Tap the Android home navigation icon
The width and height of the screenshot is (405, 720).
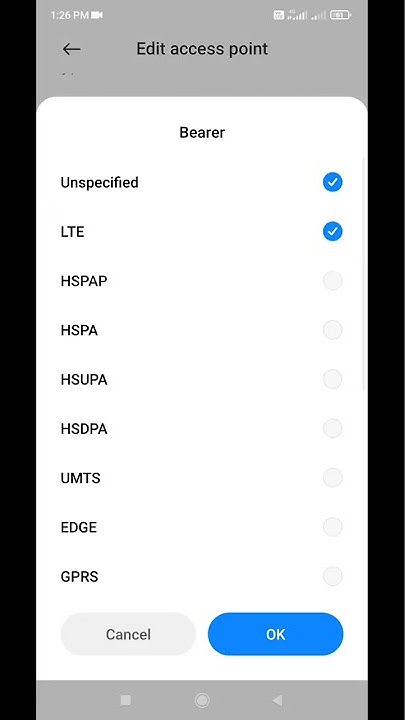(202, 700)
